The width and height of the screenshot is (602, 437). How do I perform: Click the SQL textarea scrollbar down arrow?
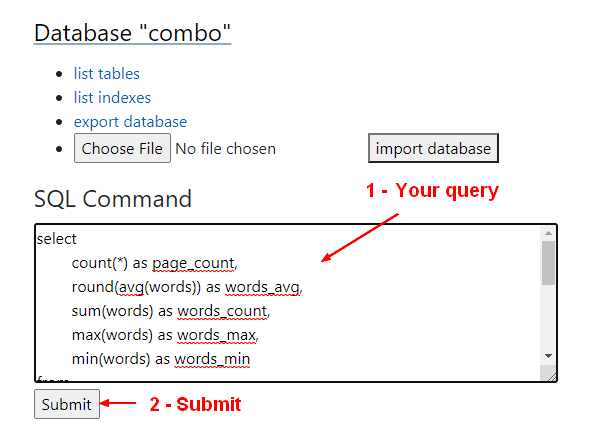point(548,355)
